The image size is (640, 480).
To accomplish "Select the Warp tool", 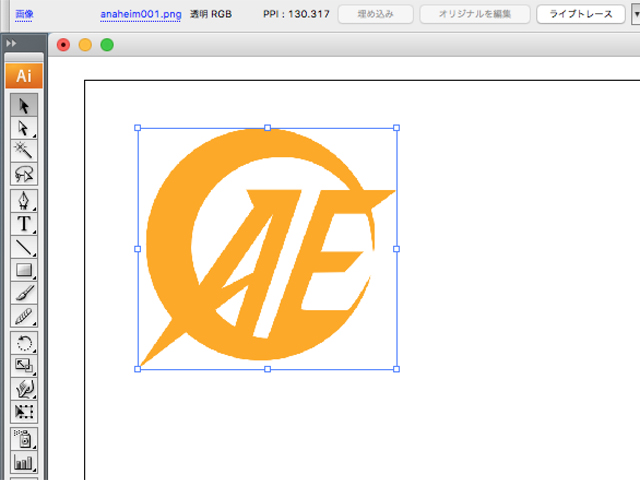I will tap(24, 389).
